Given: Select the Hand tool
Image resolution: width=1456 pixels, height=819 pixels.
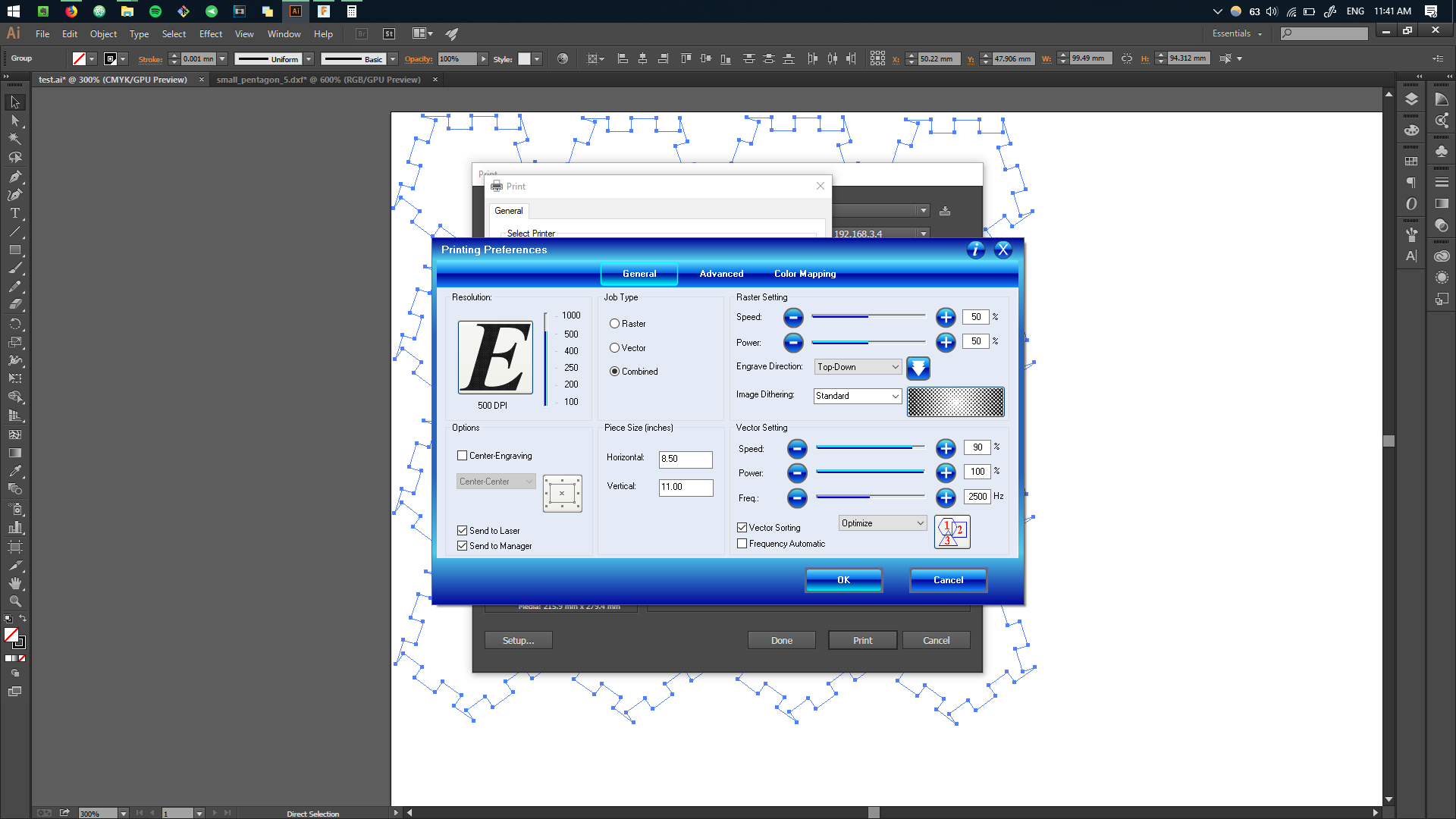Looking at the screenshot, I should pyautogui.click(x=14, y=583).
